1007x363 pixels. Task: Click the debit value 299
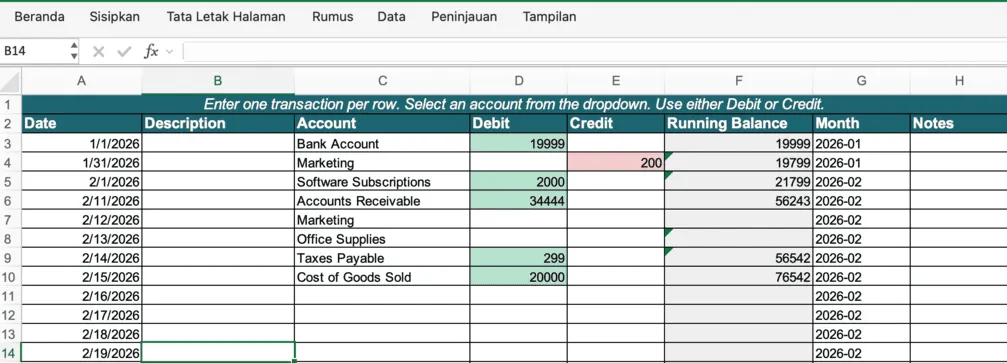[519, 258]
